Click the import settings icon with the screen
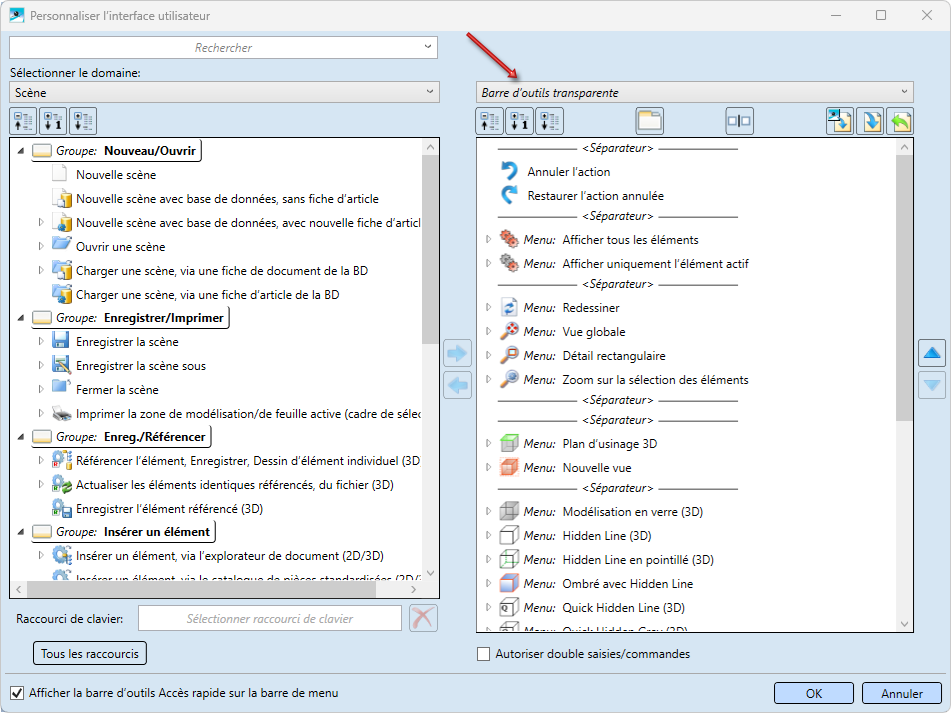951x713 pixels. (840, 121)
